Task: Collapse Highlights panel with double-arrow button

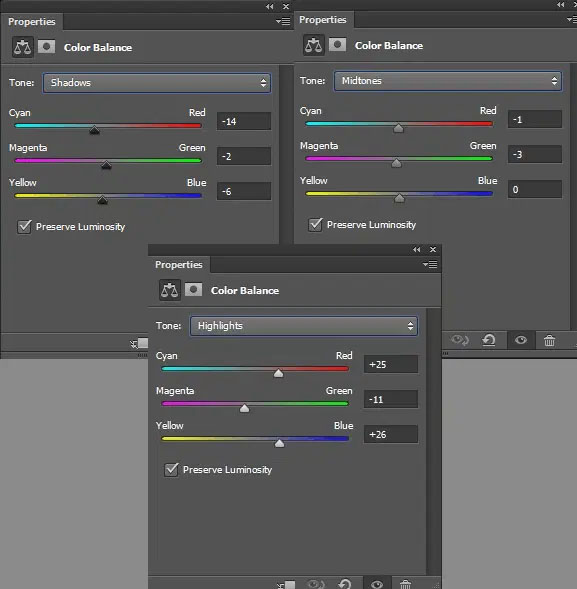Action: pyautogui.click(x=417, y=249)
